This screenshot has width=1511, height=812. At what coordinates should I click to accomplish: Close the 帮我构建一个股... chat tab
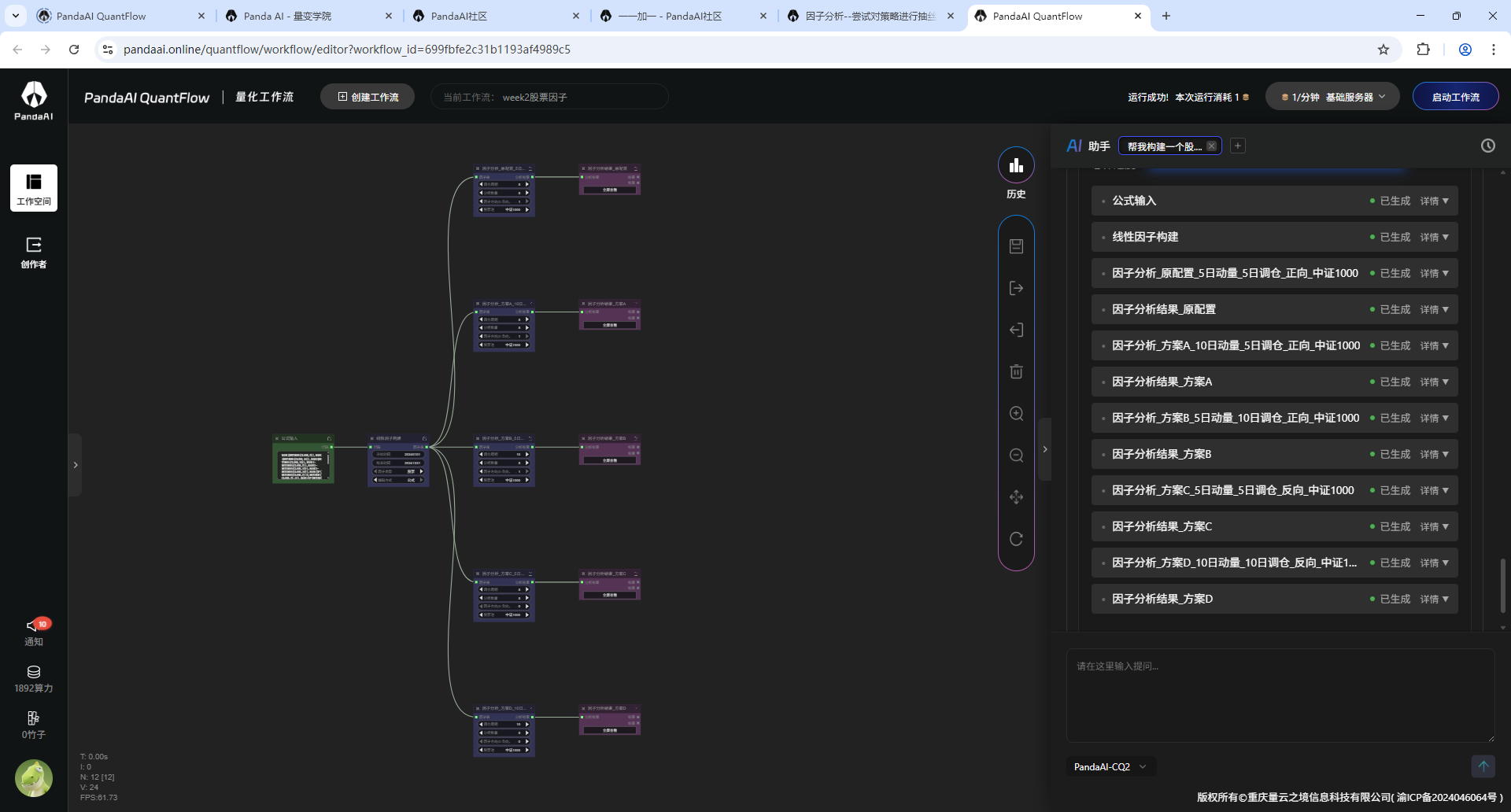pos(1212,146)
